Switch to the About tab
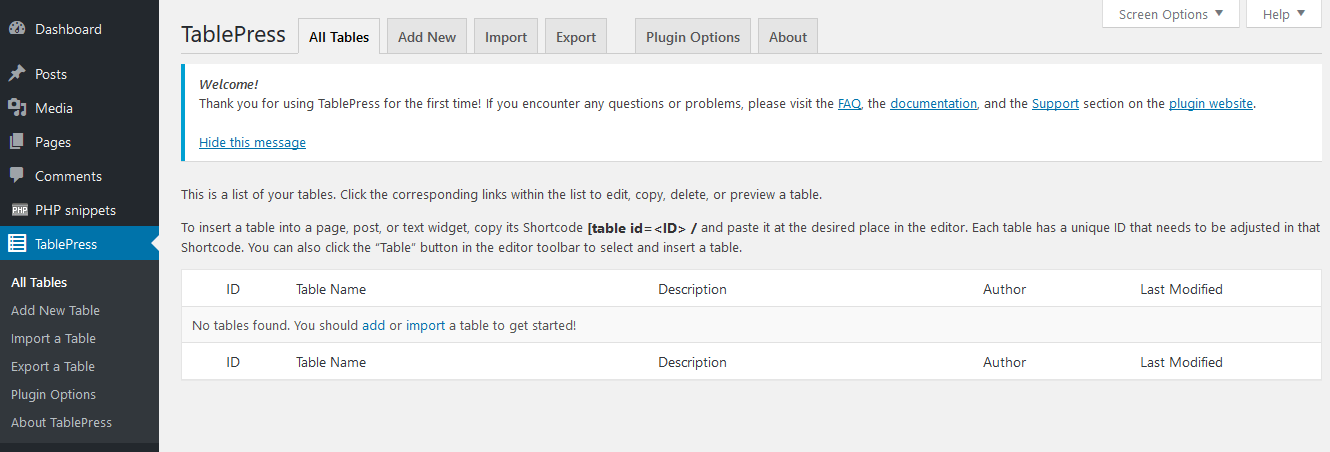The image size is (1330, 452). tap(788, 37)
